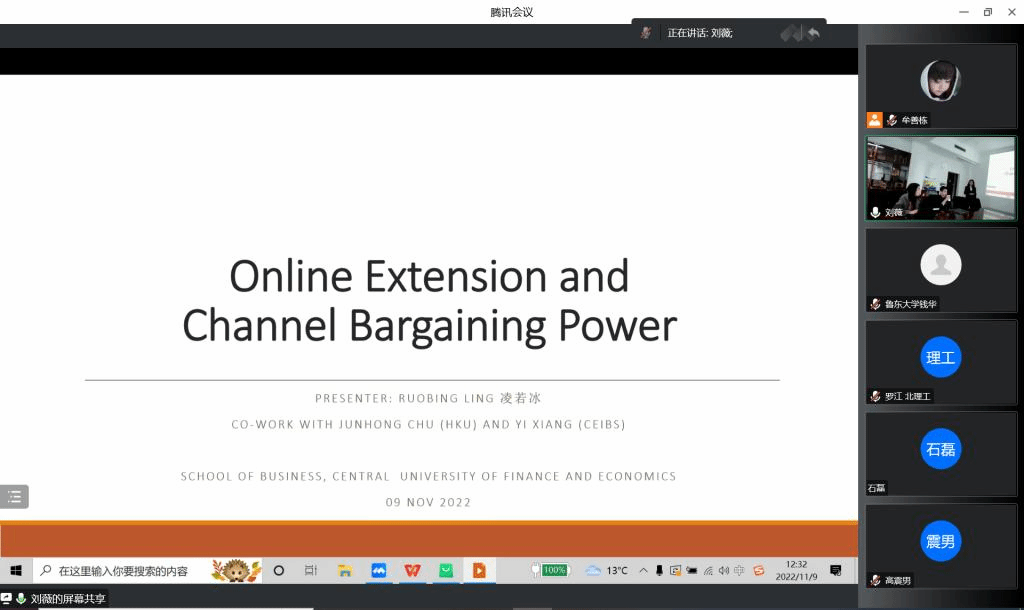Open the clock showing 12:32 date flyout
This screenshot has height=610, width=1024.
797,570
